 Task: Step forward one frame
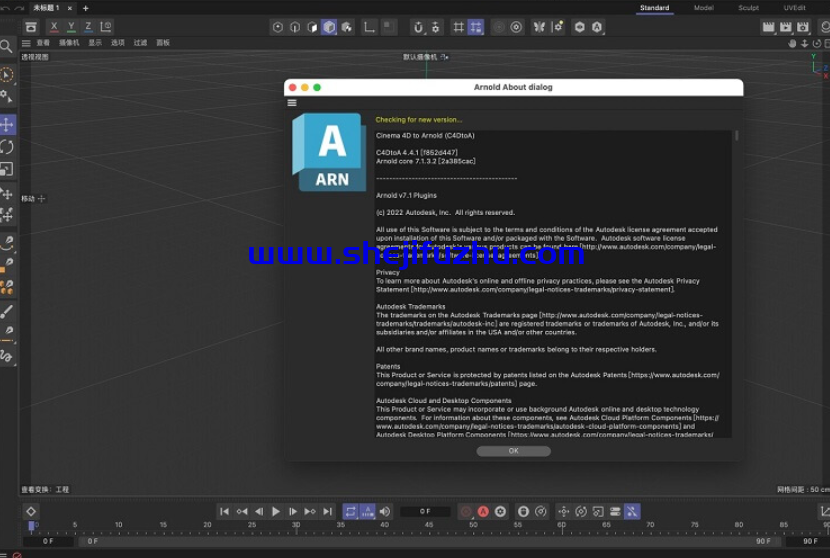[x=293, y=511]
